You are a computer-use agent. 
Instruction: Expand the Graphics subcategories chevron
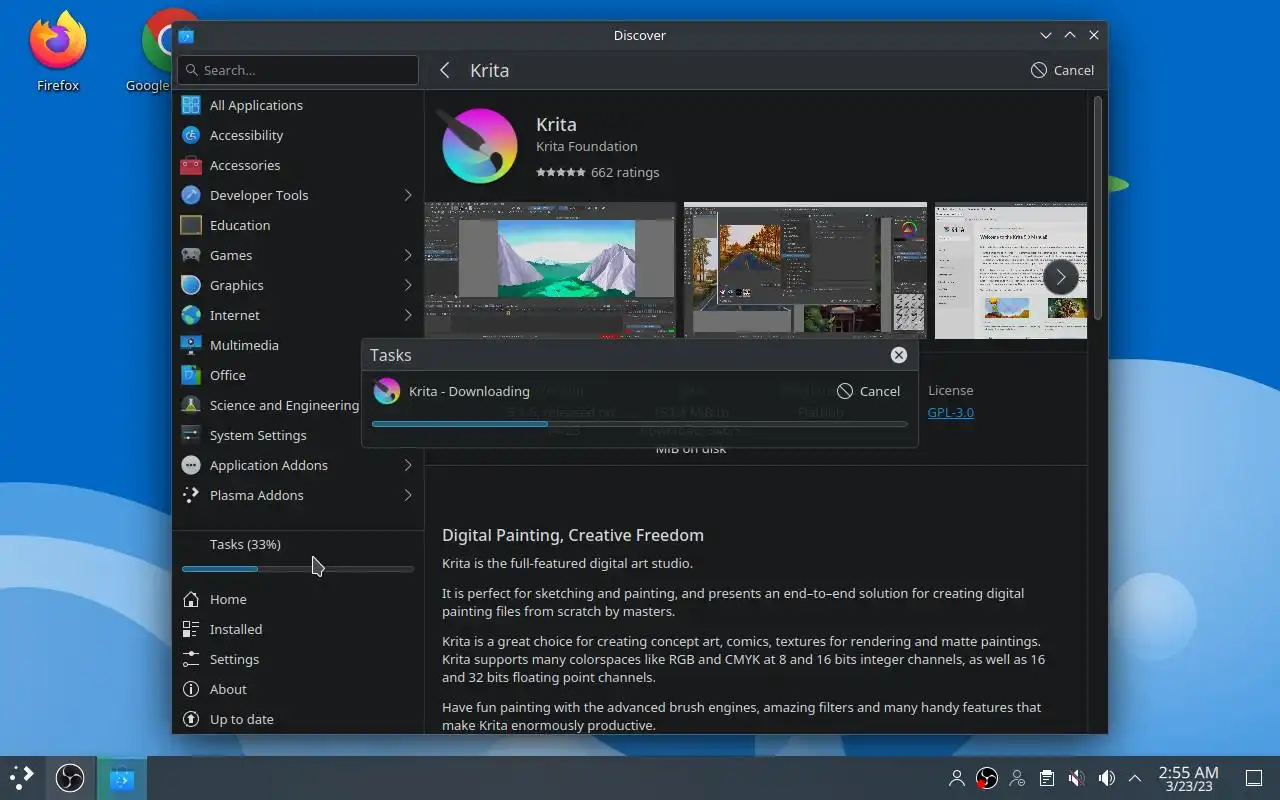[x=408, y=285]
